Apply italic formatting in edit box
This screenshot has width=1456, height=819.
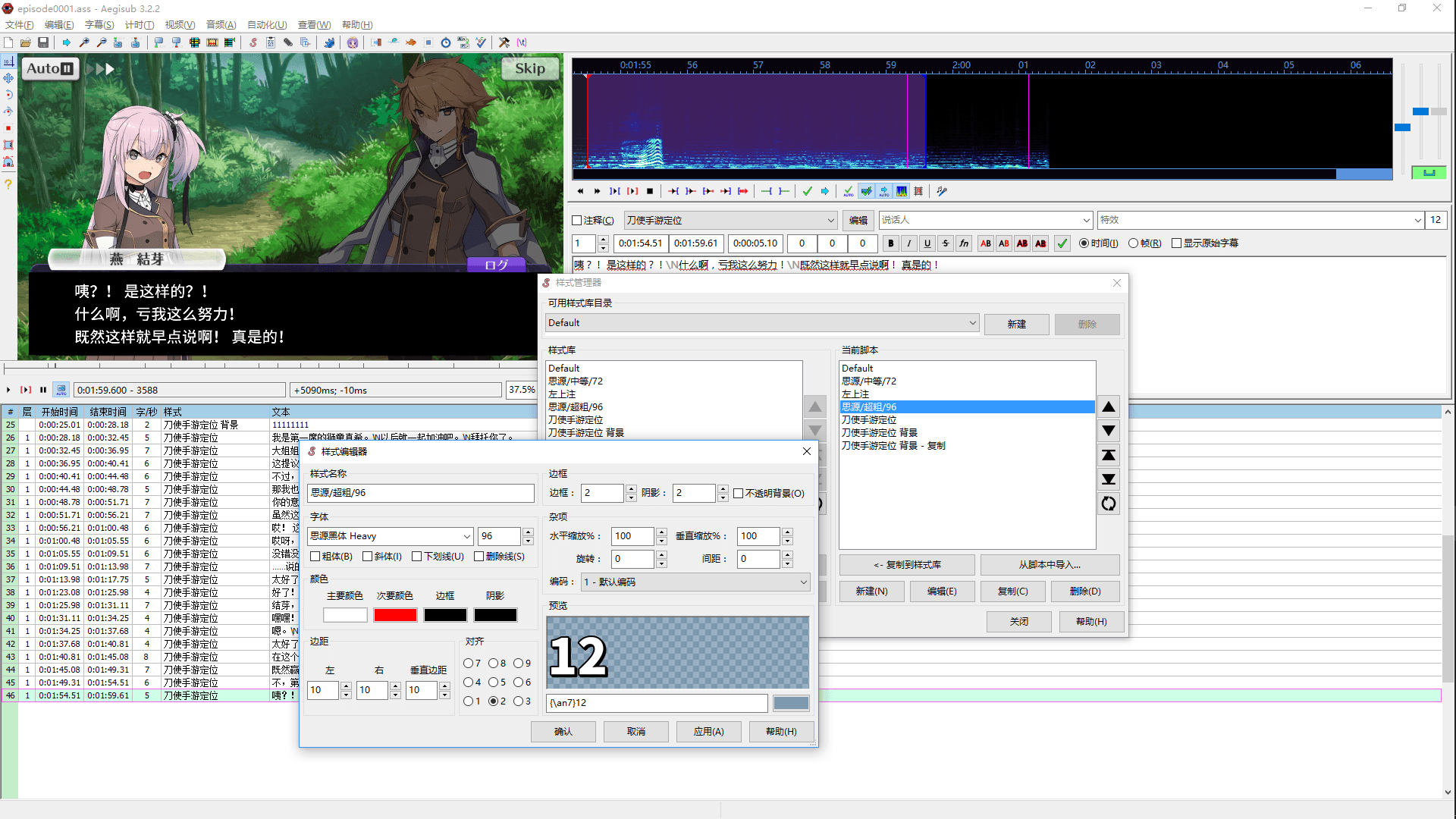909,243
